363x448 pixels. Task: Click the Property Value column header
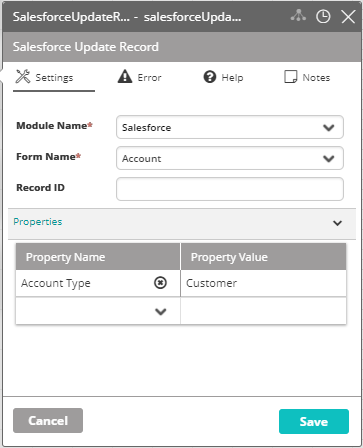pos(263,257)
